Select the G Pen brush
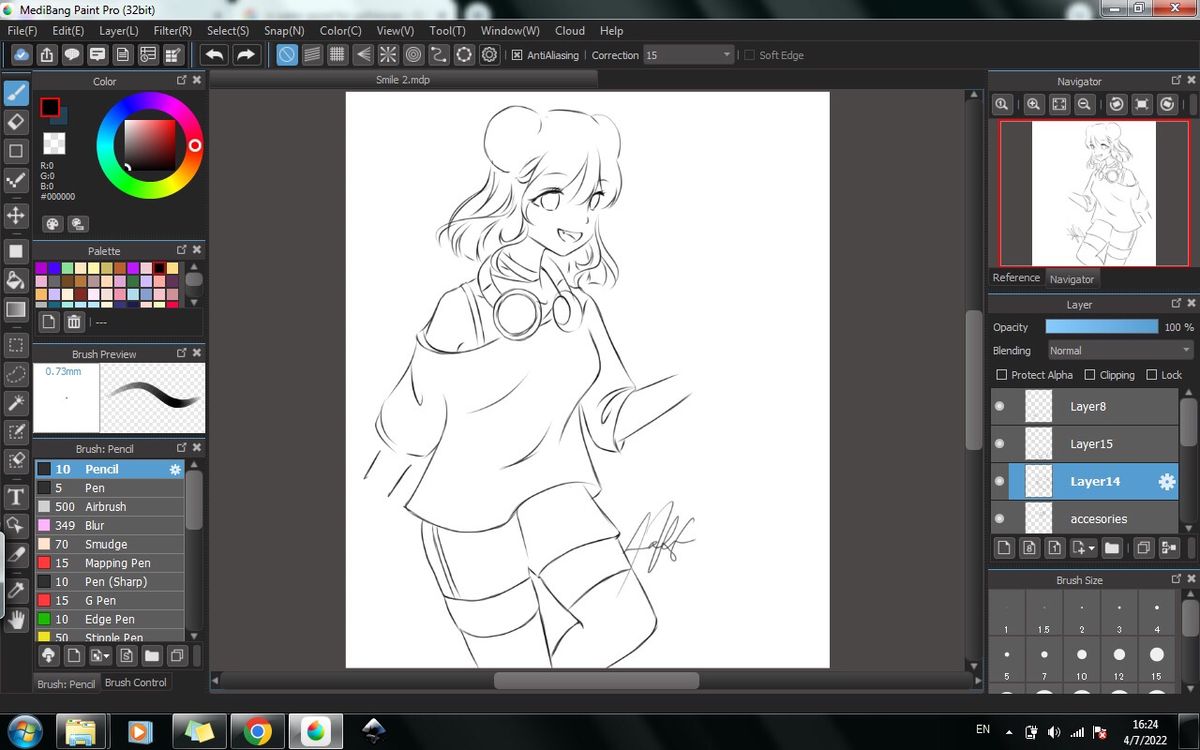Image resolution: width=1200 pixels, height=750 pixels. click(x=110, y=601)
